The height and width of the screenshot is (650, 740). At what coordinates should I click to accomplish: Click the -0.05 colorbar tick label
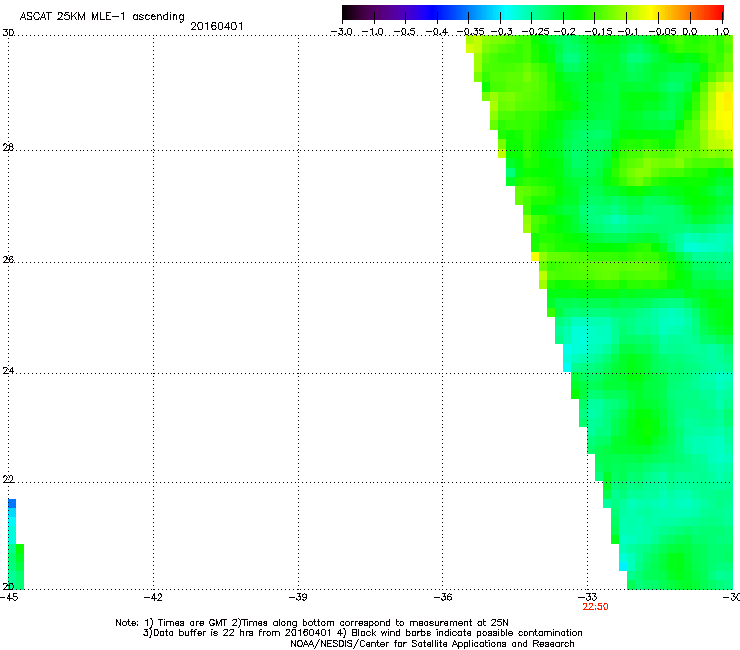[x=663, y=32]
